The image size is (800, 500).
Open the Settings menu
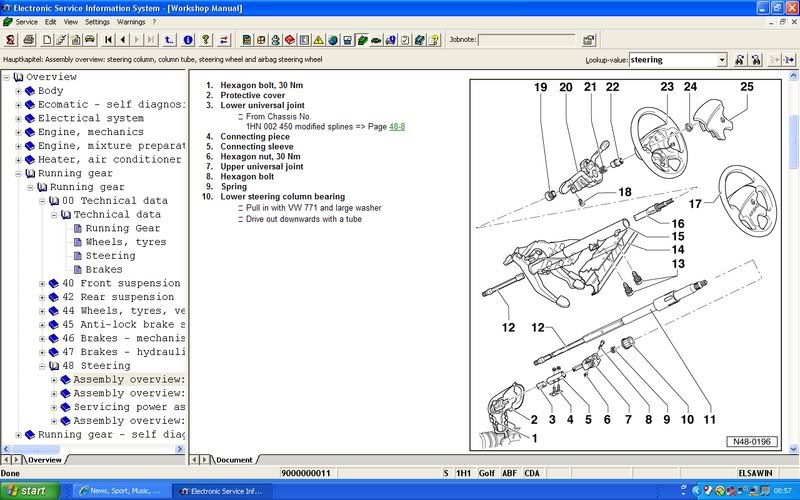point(97,22)
